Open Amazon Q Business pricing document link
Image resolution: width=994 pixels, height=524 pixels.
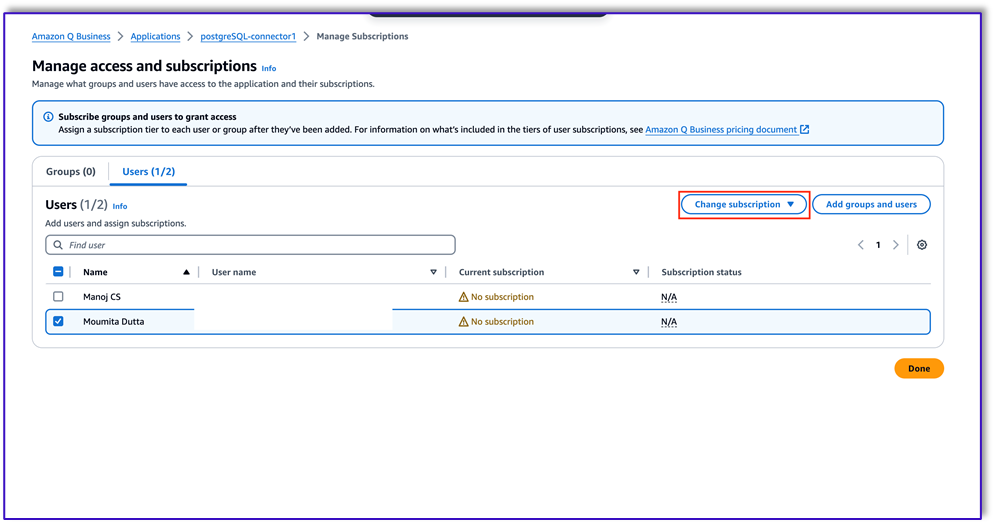coord(721,129)
